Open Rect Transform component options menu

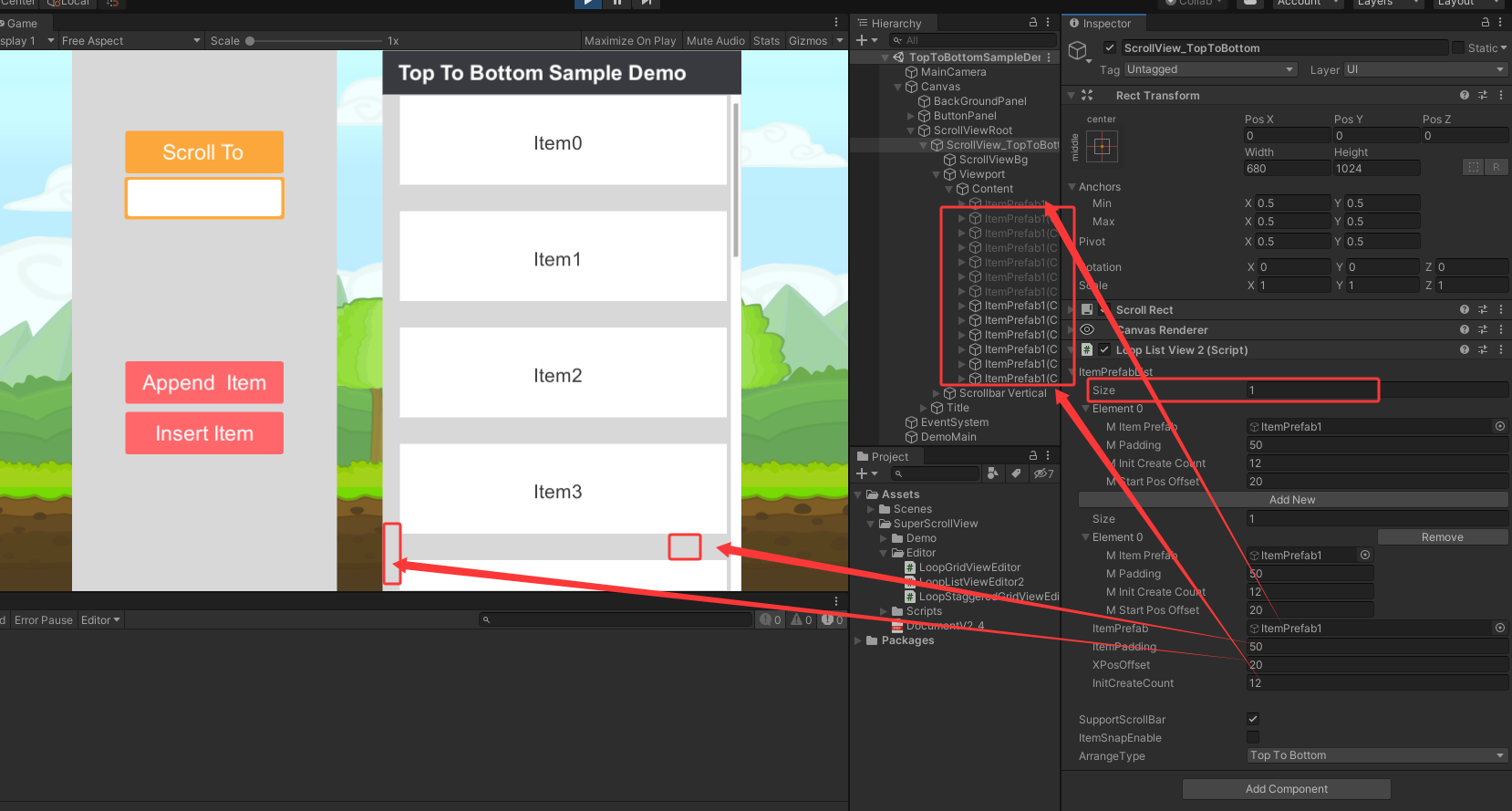pos(1501,95)
